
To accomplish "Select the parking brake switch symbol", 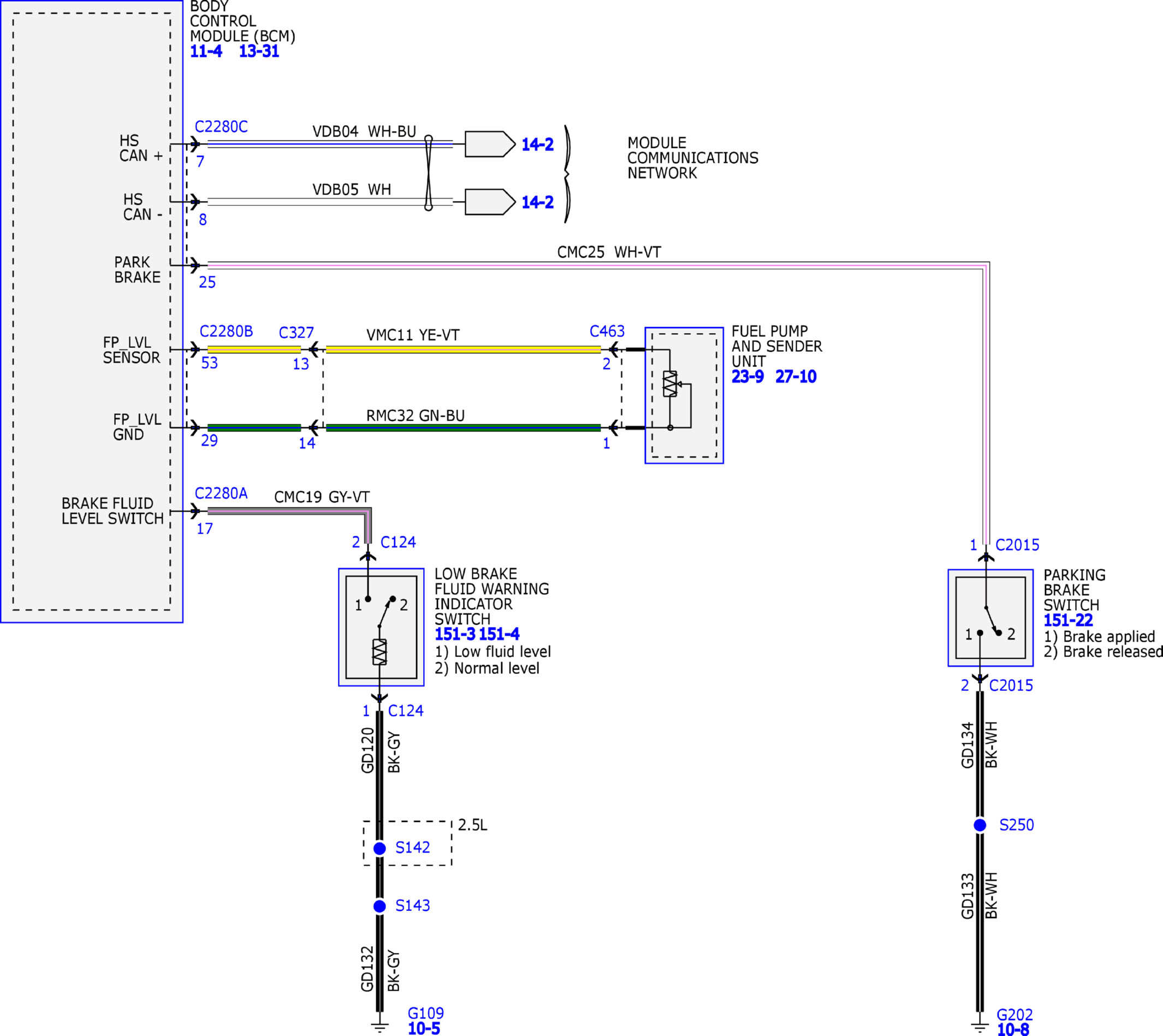I will point(990,618).
